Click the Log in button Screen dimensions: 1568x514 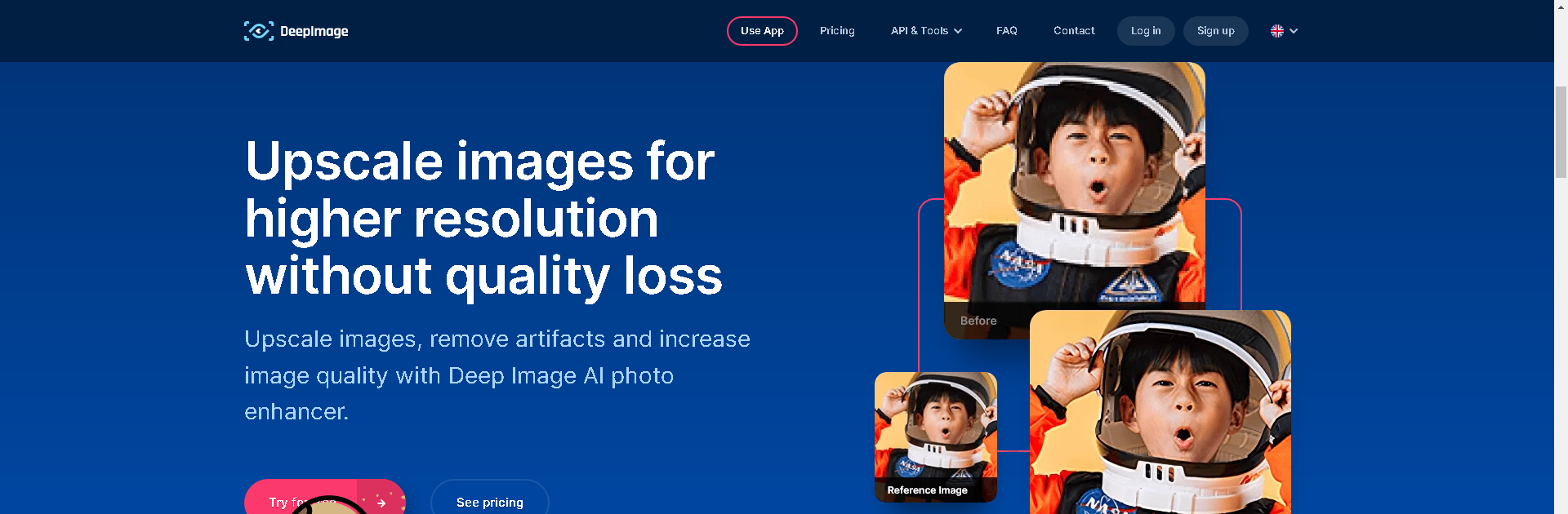(1146, 31)
